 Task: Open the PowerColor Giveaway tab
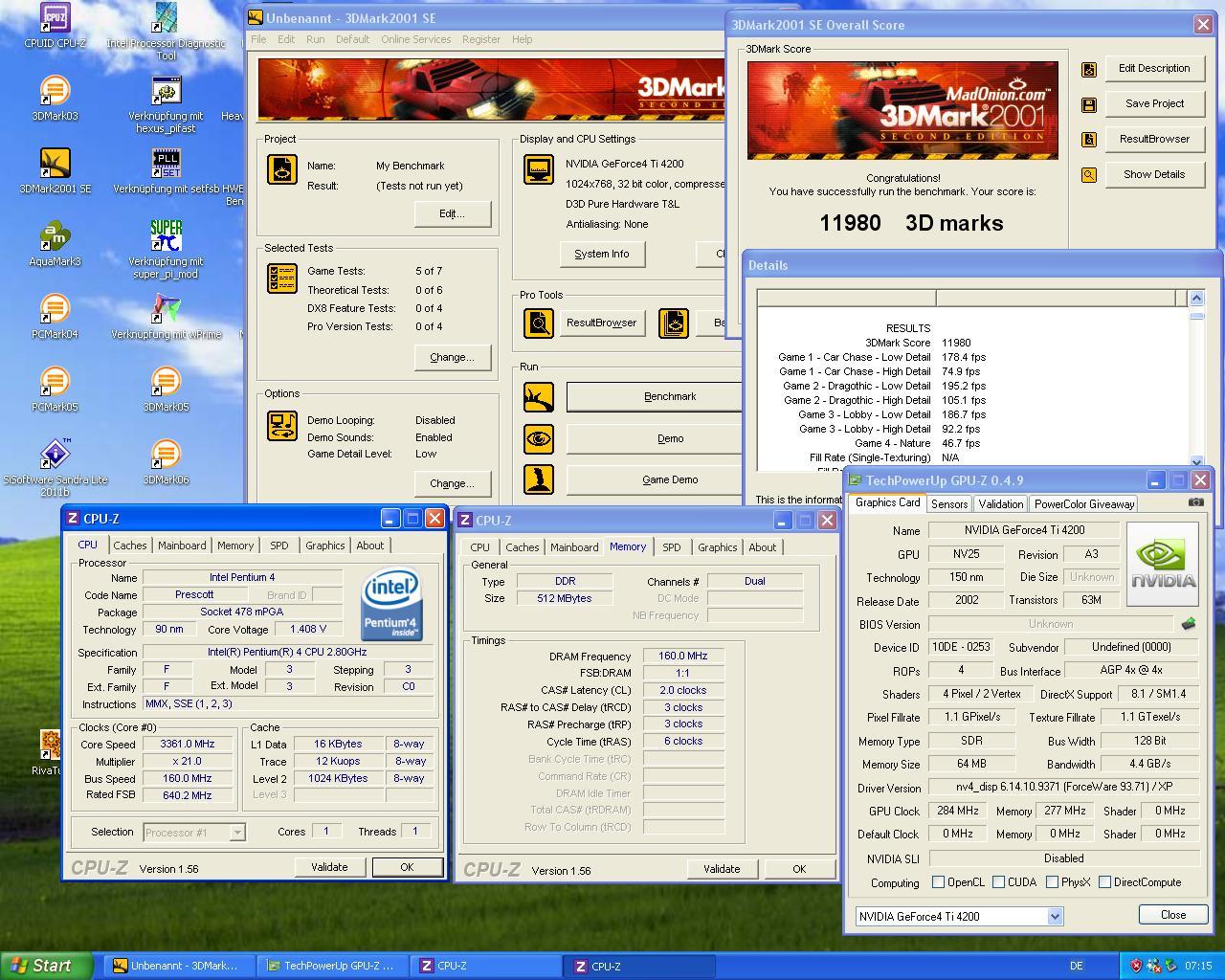(1084, 503)
